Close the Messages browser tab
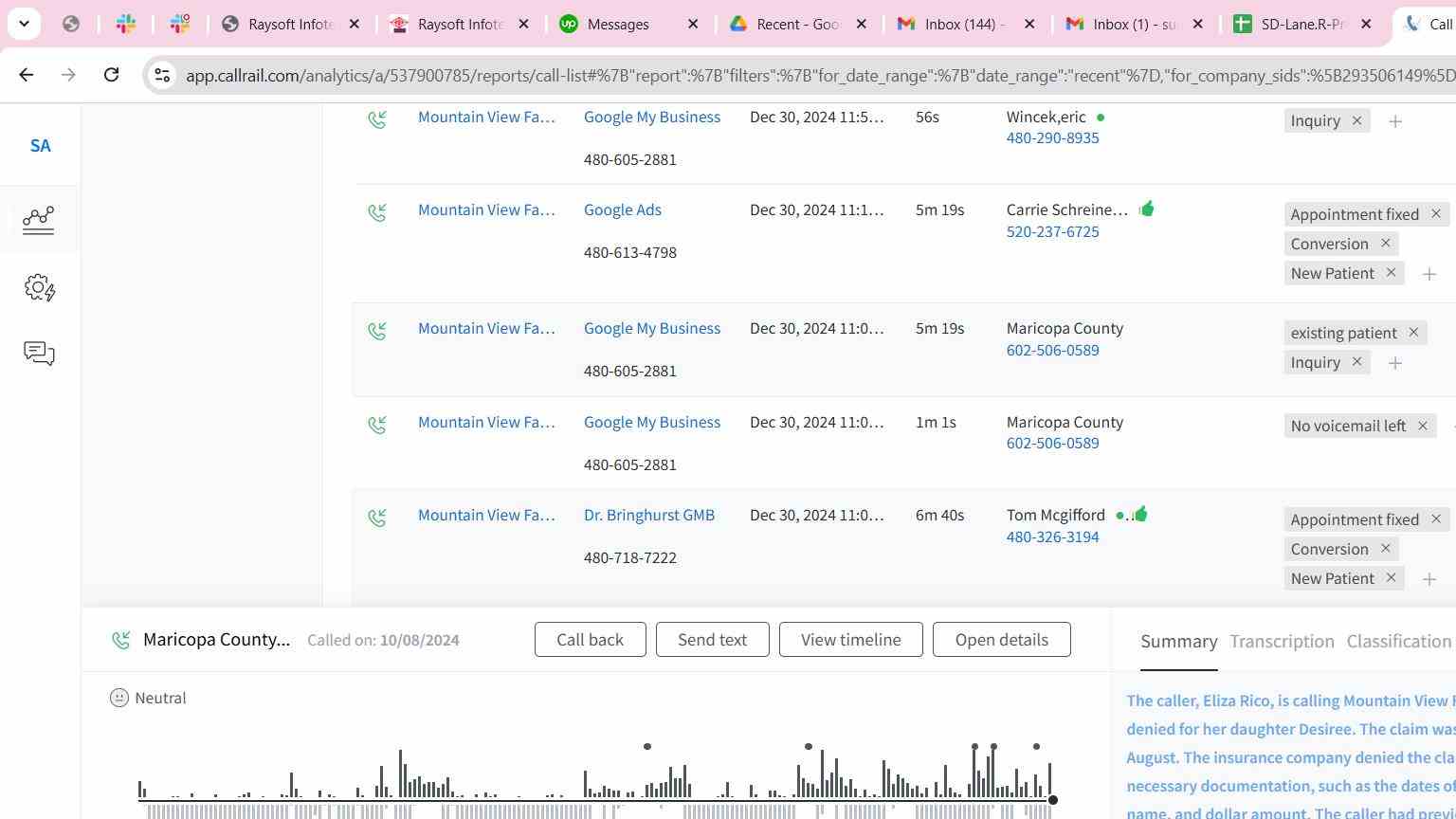Image resolution: width=1456 pixels, height=819 pixels. coord(693,25)
